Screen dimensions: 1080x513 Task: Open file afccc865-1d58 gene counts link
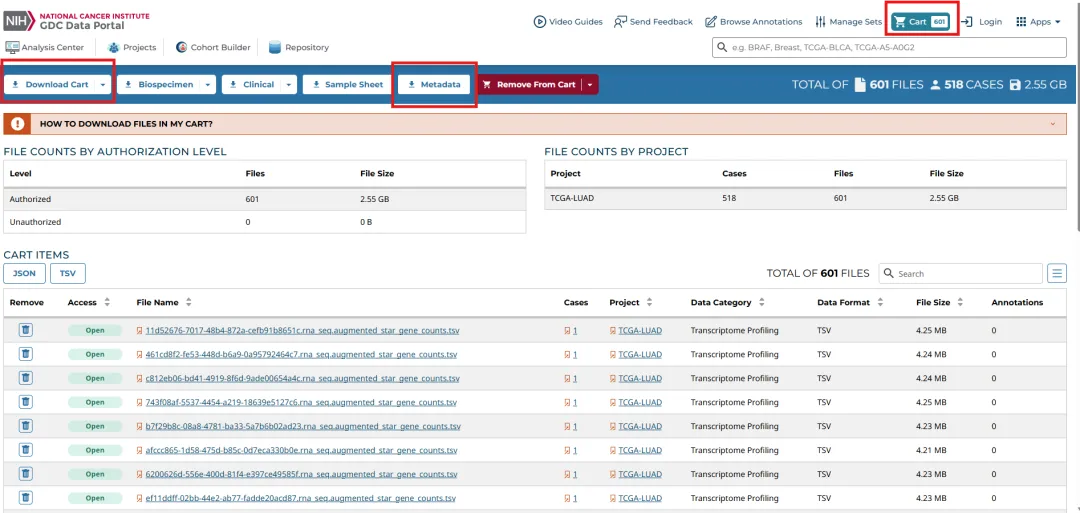(302, 450)
